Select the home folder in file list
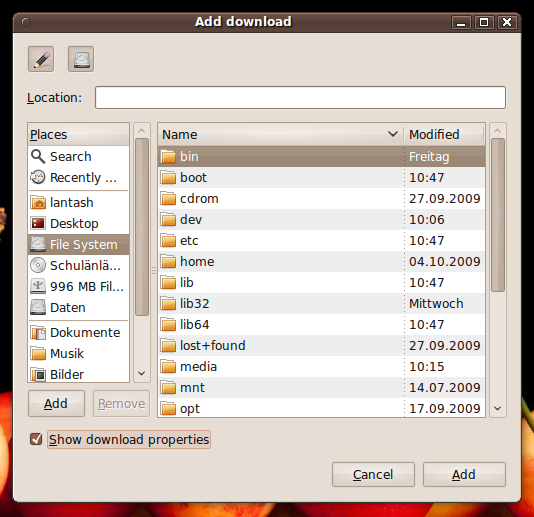534x517 pixels. 321,262
